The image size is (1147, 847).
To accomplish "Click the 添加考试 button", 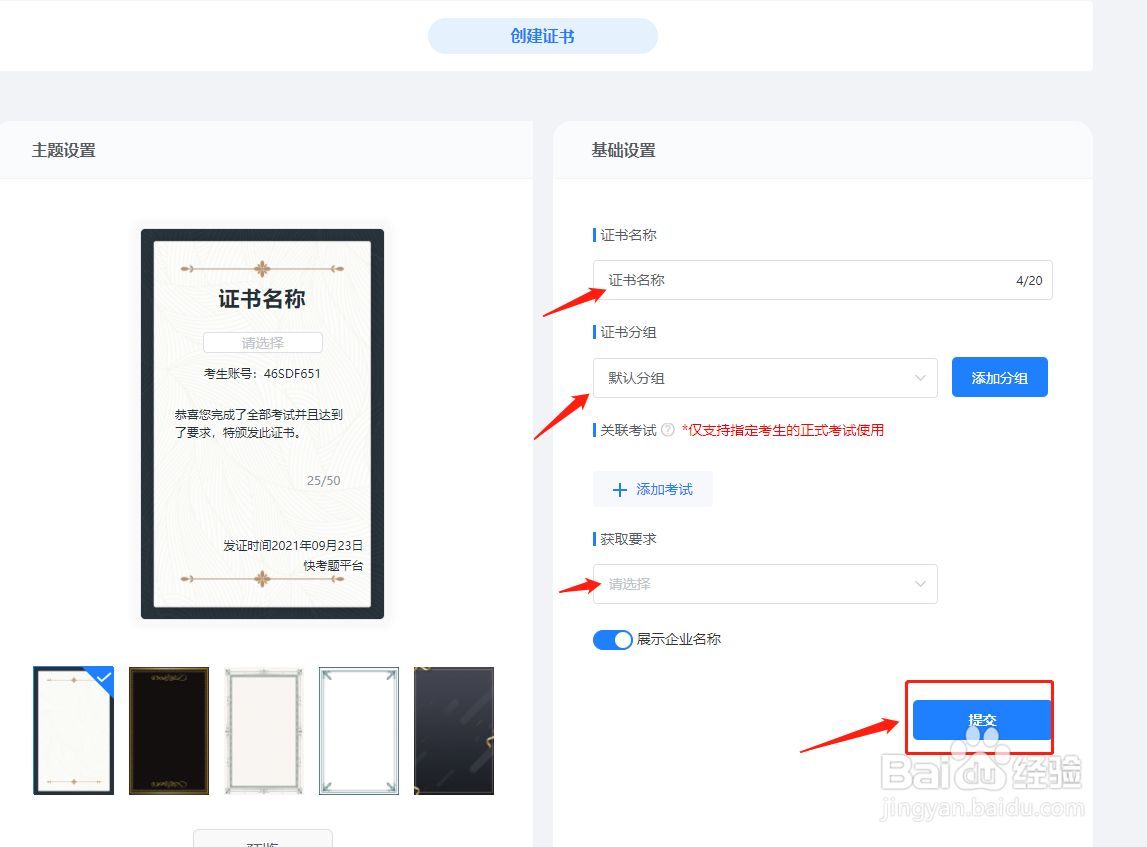I will 653,489.
